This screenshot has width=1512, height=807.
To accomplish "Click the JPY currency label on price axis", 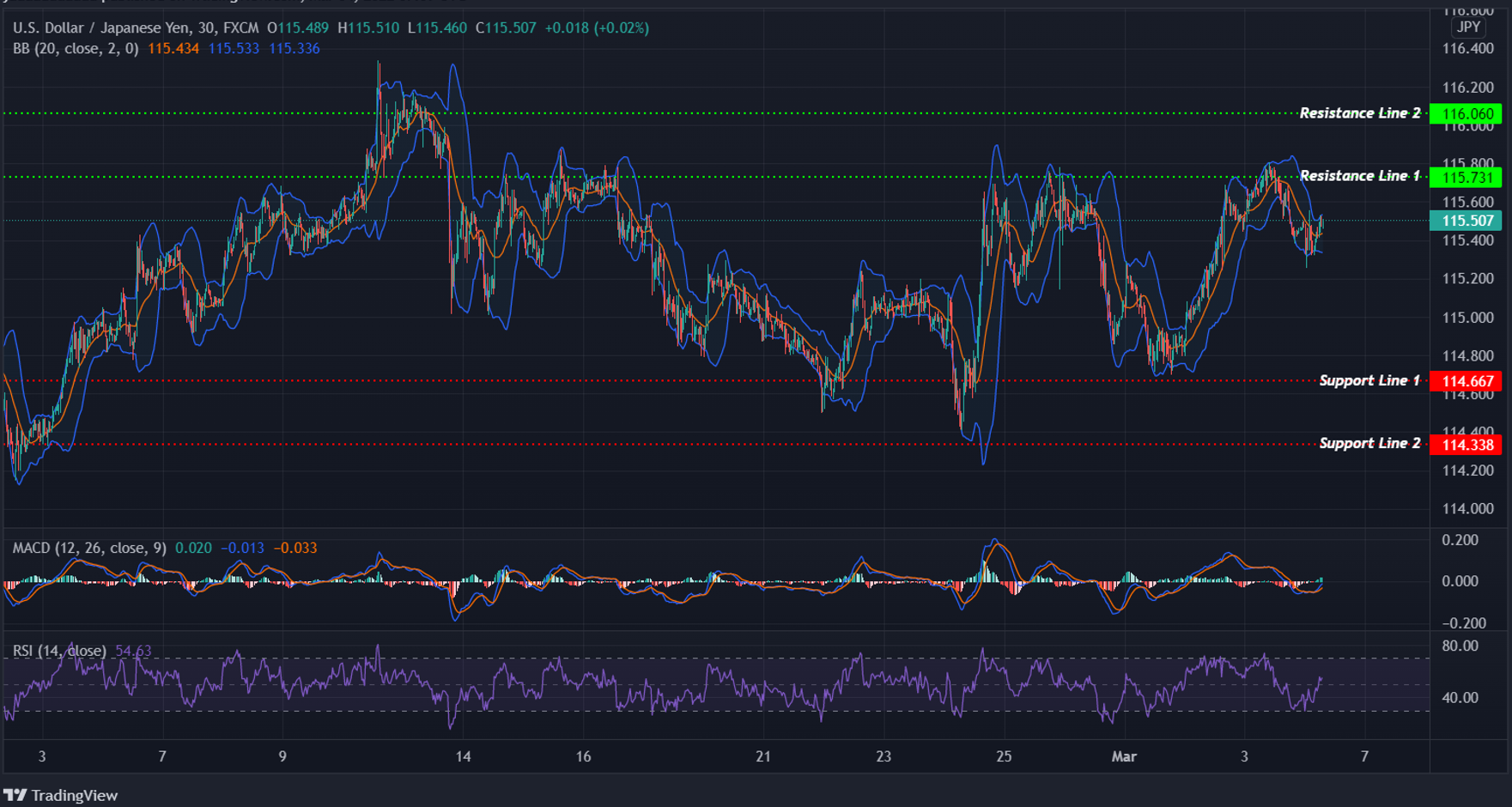I will 1468,27.
